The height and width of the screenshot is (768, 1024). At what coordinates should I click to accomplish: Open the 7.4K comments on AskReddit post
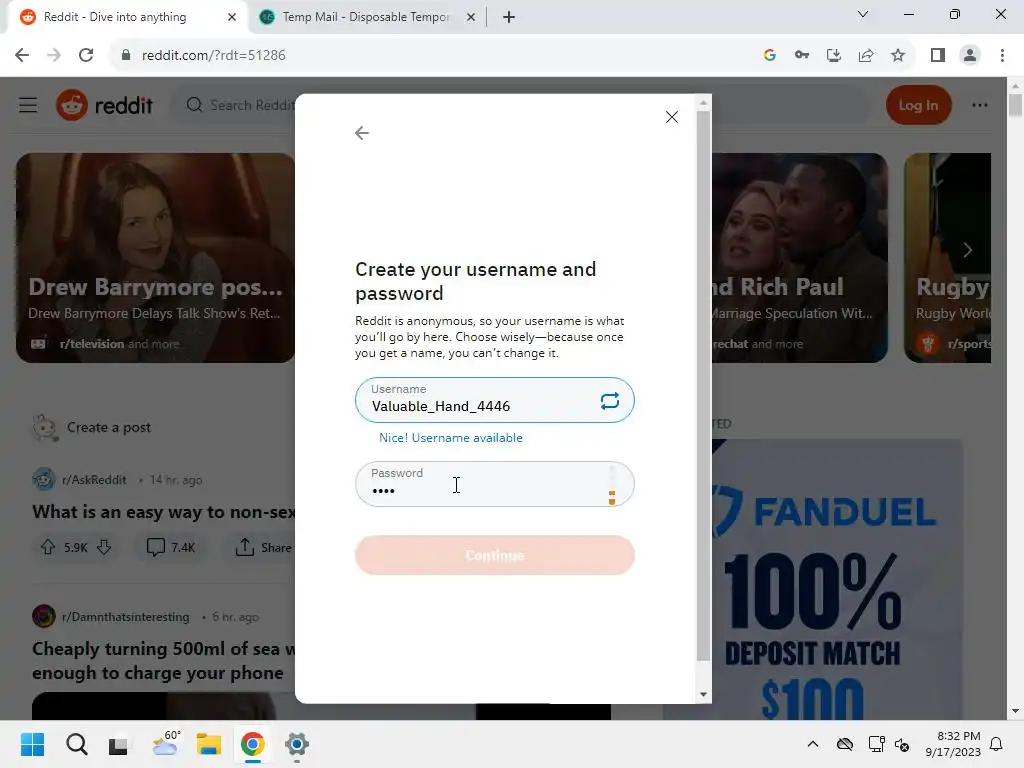pyautogui.click(x=170, y=547)
